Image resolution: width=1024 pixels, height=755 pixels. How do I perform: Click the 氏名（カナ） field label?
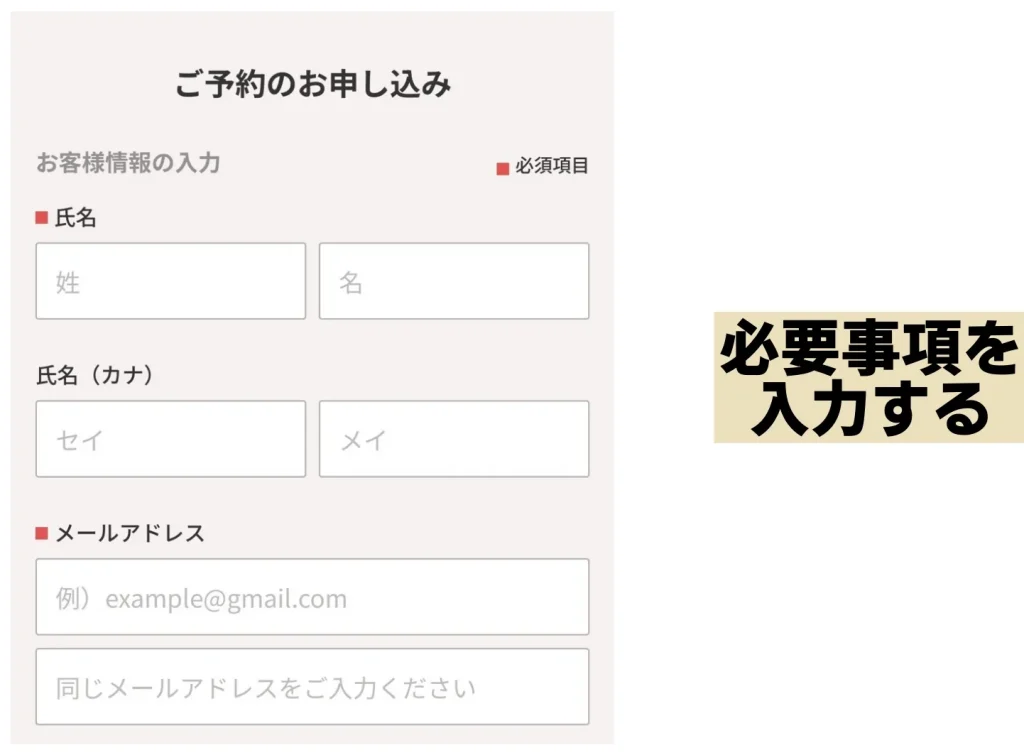(95, 376)
